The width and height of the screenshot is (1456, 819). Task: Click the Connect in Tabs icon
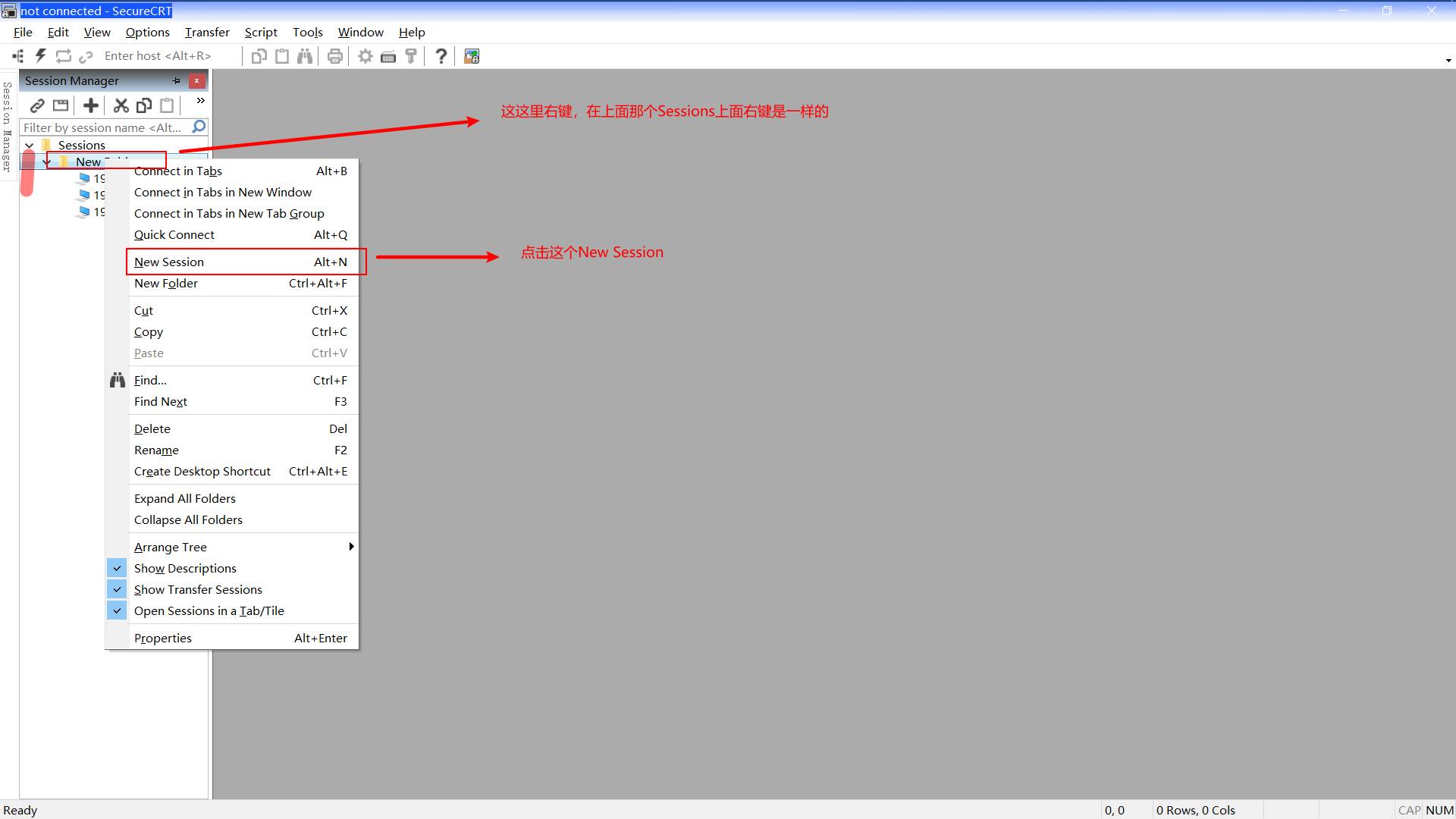click(x=178, y=170)
